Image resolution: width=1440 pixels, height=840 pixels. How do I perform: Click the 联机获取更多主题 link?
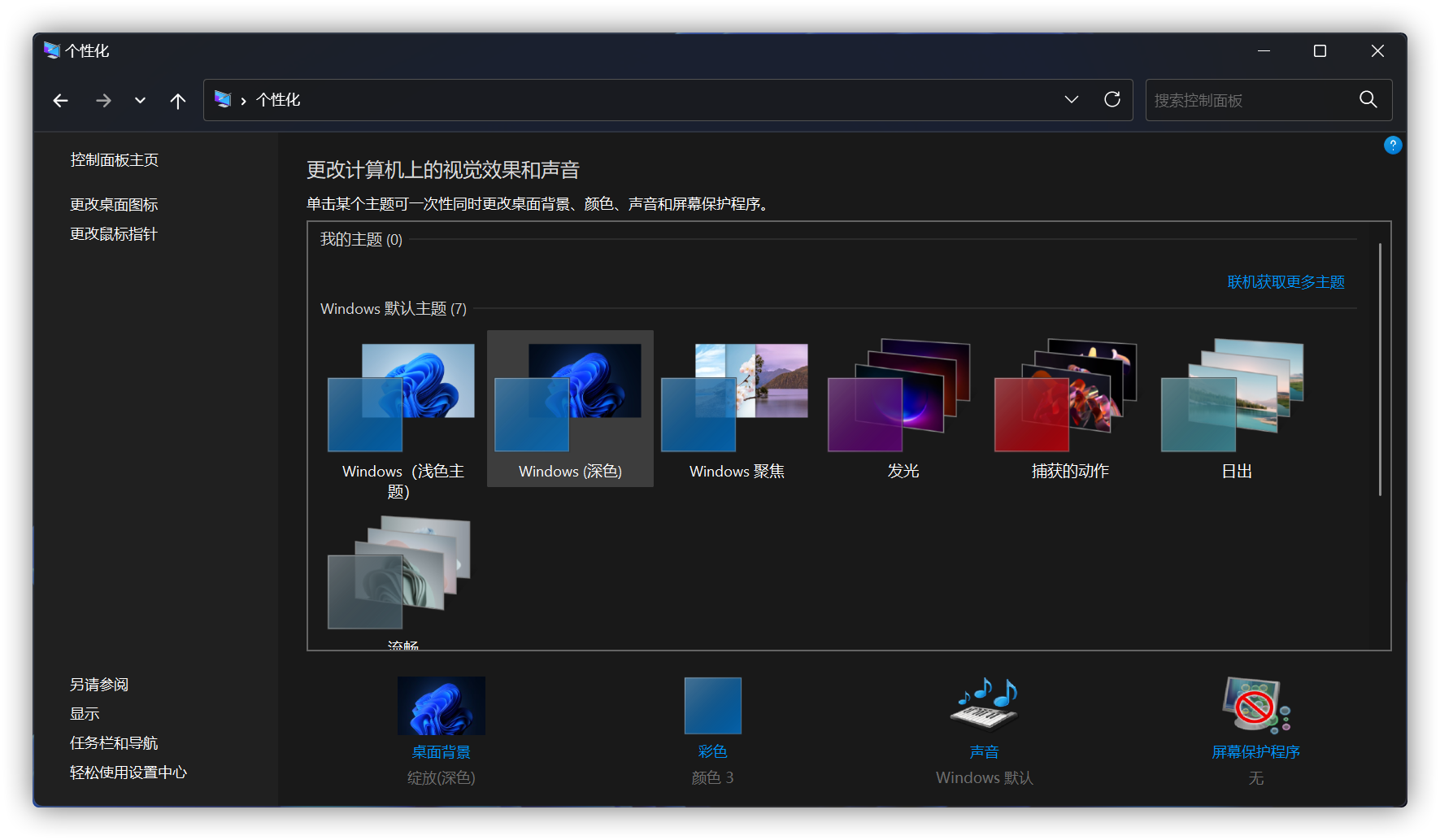[x=1286, y=281]
